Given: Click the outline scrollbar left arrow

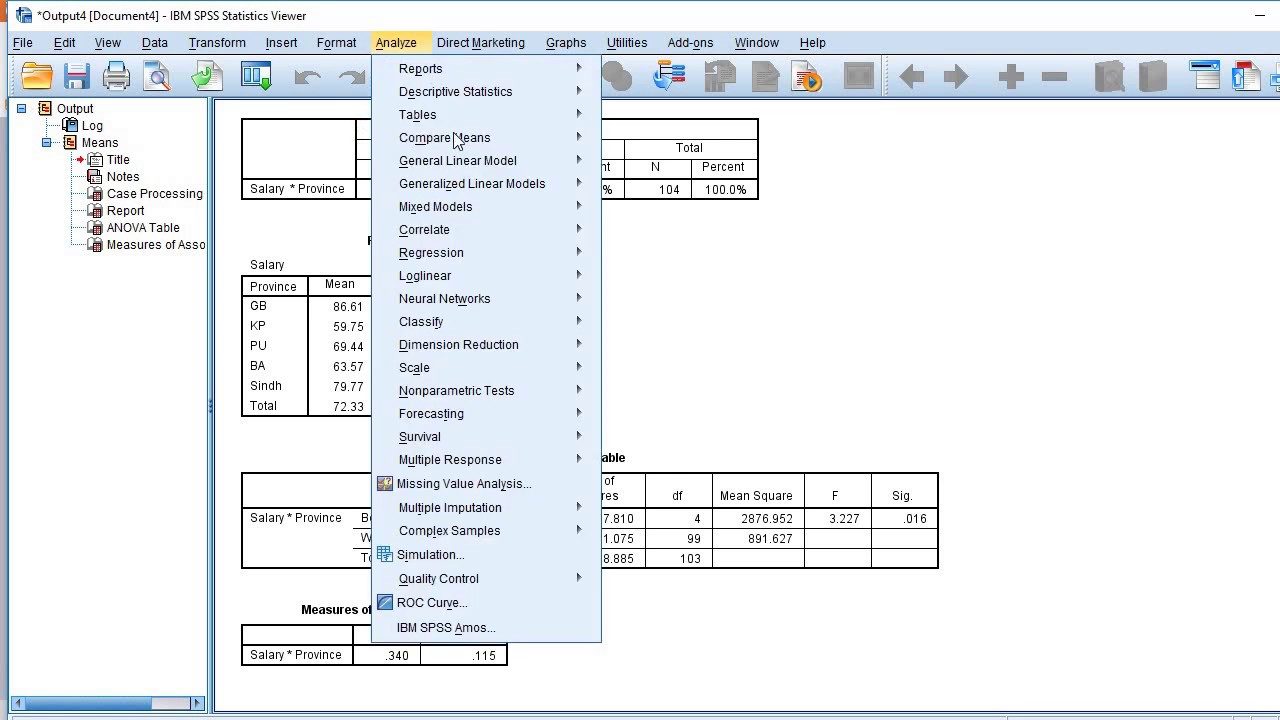Looking at the screenshot, I should (x=18, y=703).
